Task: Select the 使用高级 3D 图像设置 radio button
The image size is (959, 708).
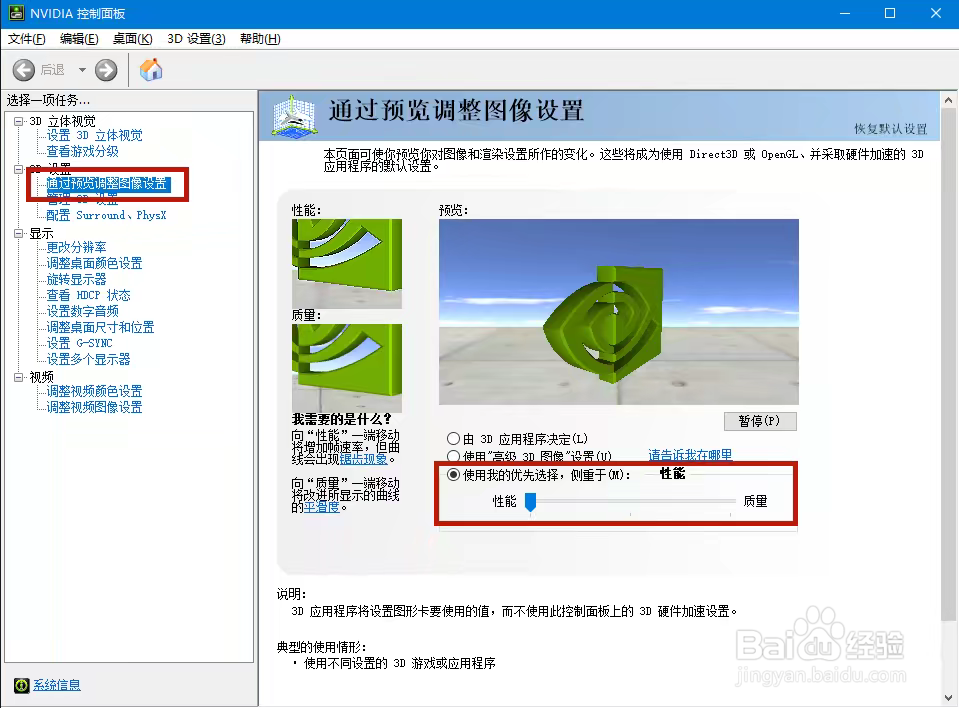Action: [452, 456]
